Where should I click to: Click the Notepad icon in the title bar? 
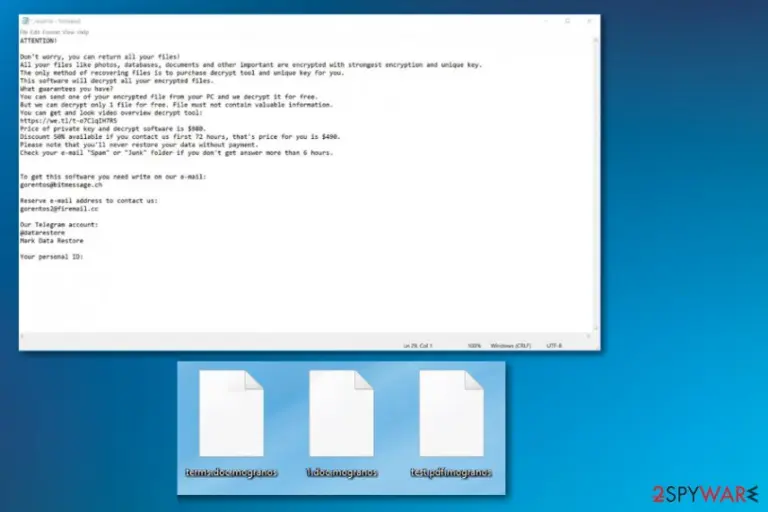pyautogui.click(x=25, y=21)
